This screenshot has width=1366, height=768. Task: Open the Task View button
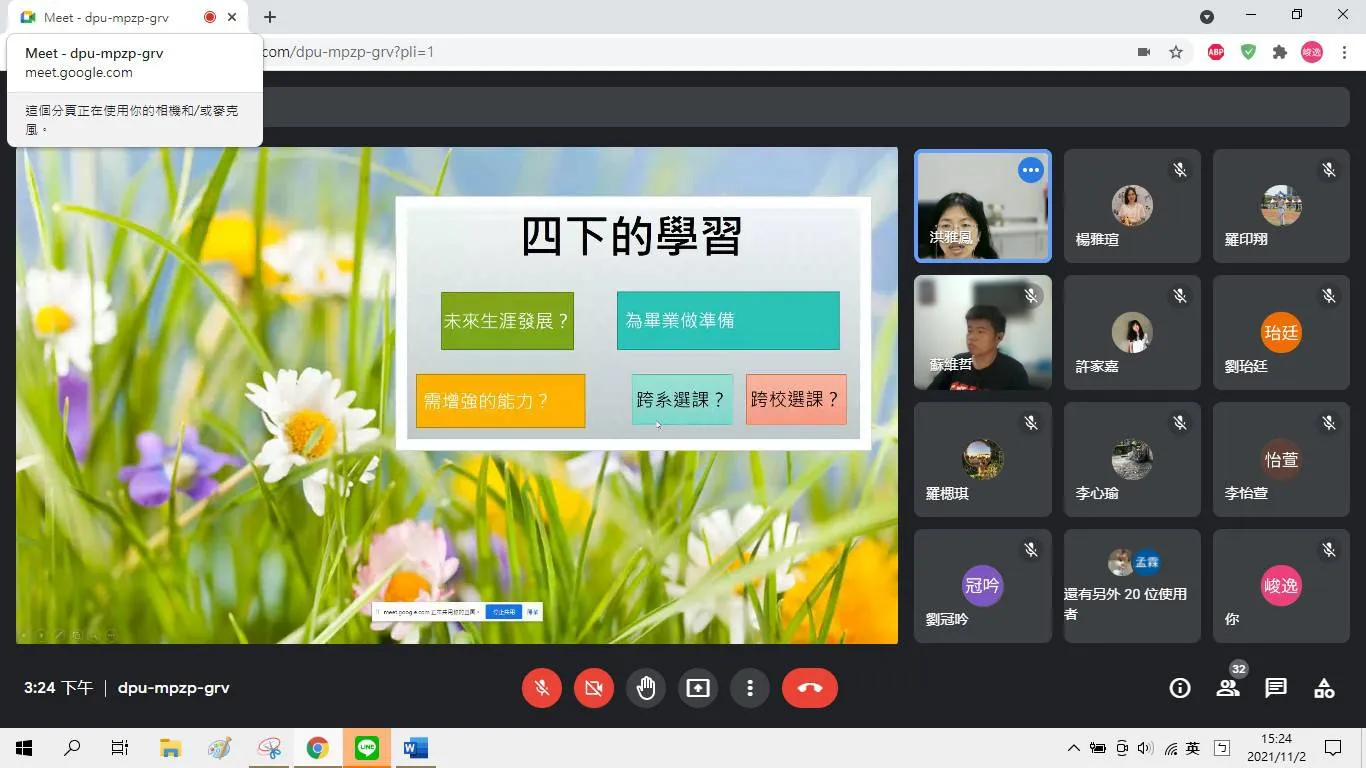coord(120,748)
